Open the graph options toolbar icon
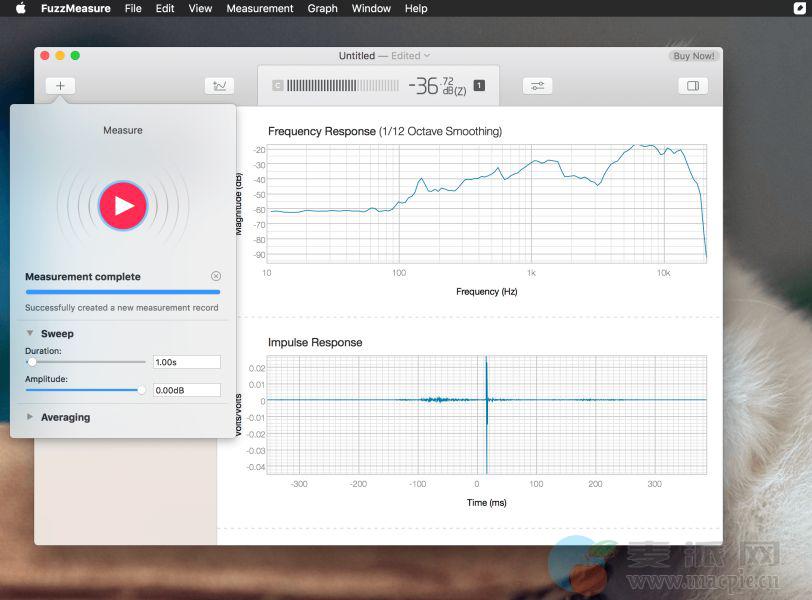 tap(218, 86)
